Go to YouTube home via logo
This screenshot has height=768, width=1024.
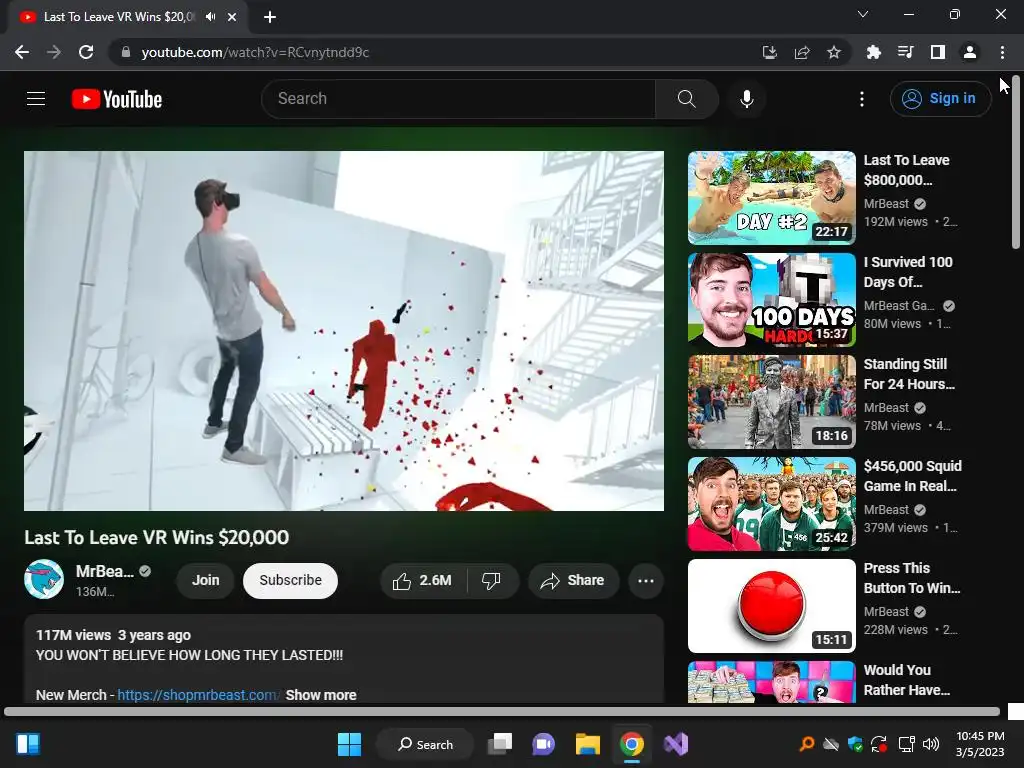point(117,99)
